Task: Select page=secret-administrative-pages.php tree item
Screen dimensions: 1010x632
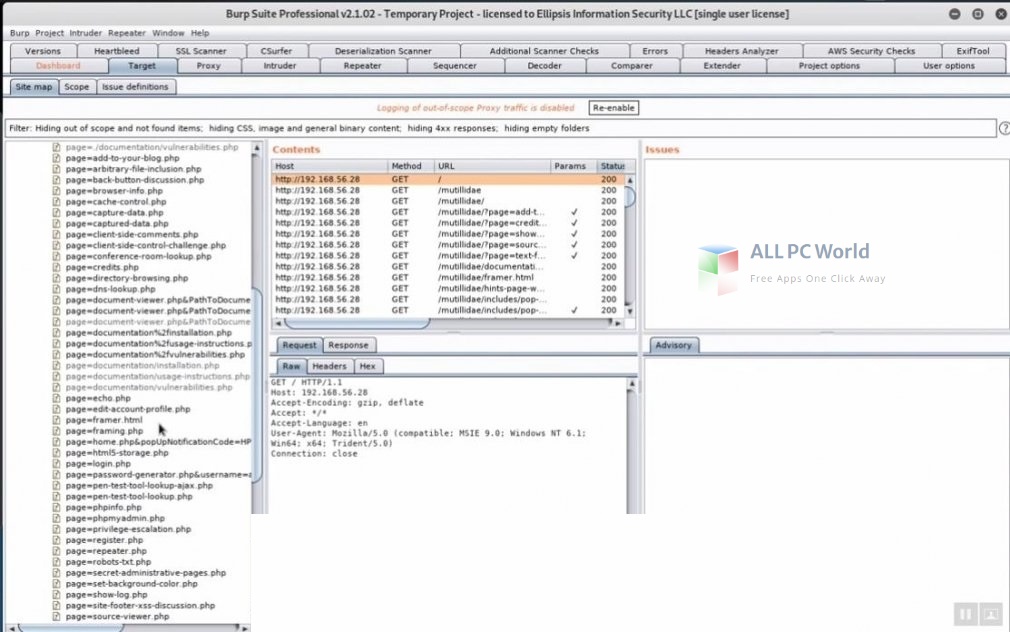Action: 146,573
